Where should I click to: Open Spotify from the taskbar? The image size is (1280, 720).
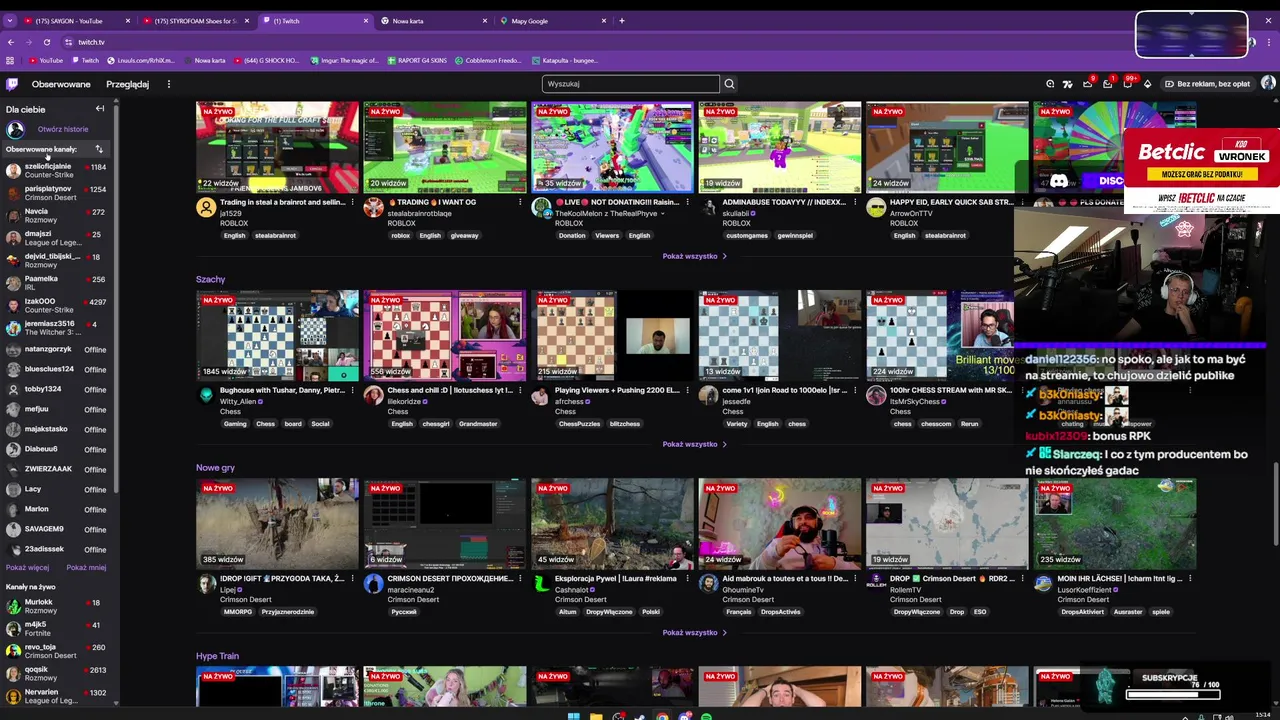[x=706, y=716]
